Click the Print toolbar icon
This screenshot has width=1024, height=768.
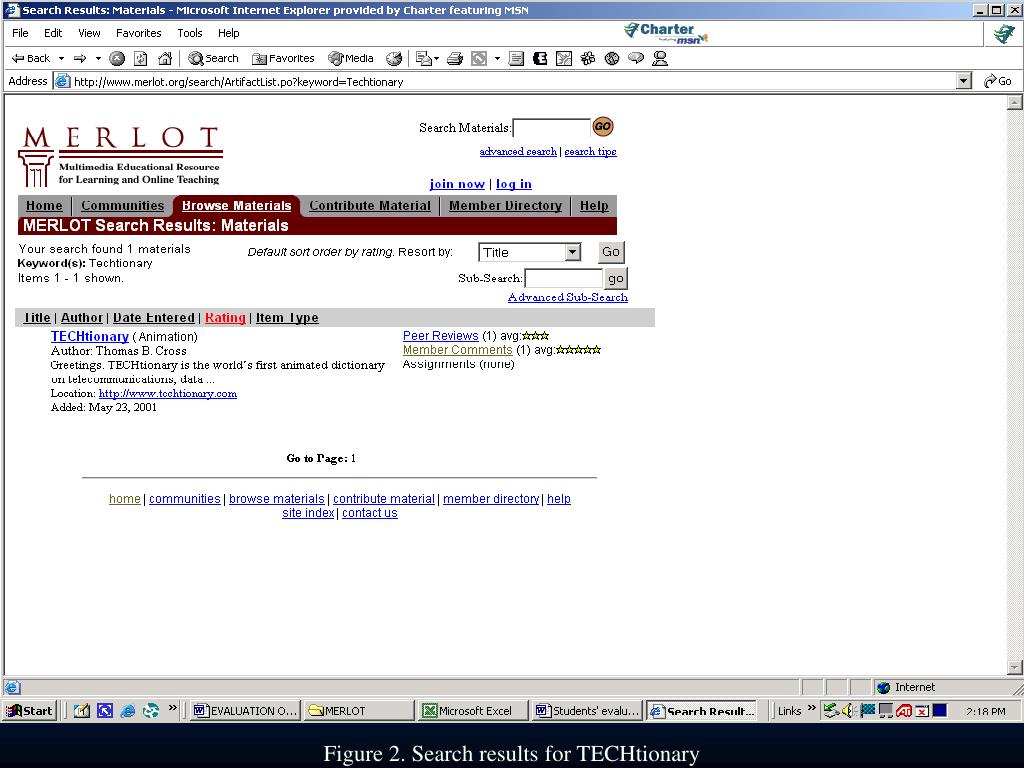455,58
